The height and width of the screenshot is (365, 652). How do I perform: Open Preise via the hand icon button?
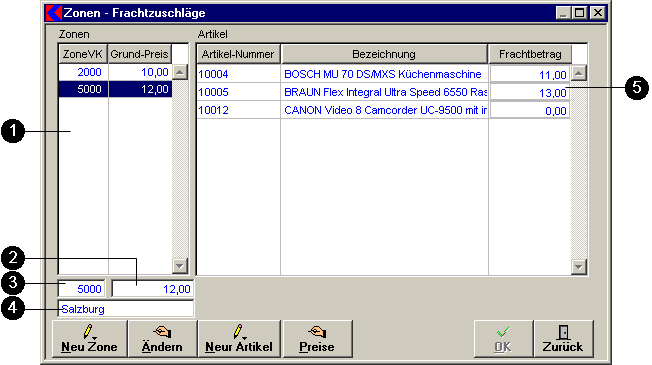point(317,339)
